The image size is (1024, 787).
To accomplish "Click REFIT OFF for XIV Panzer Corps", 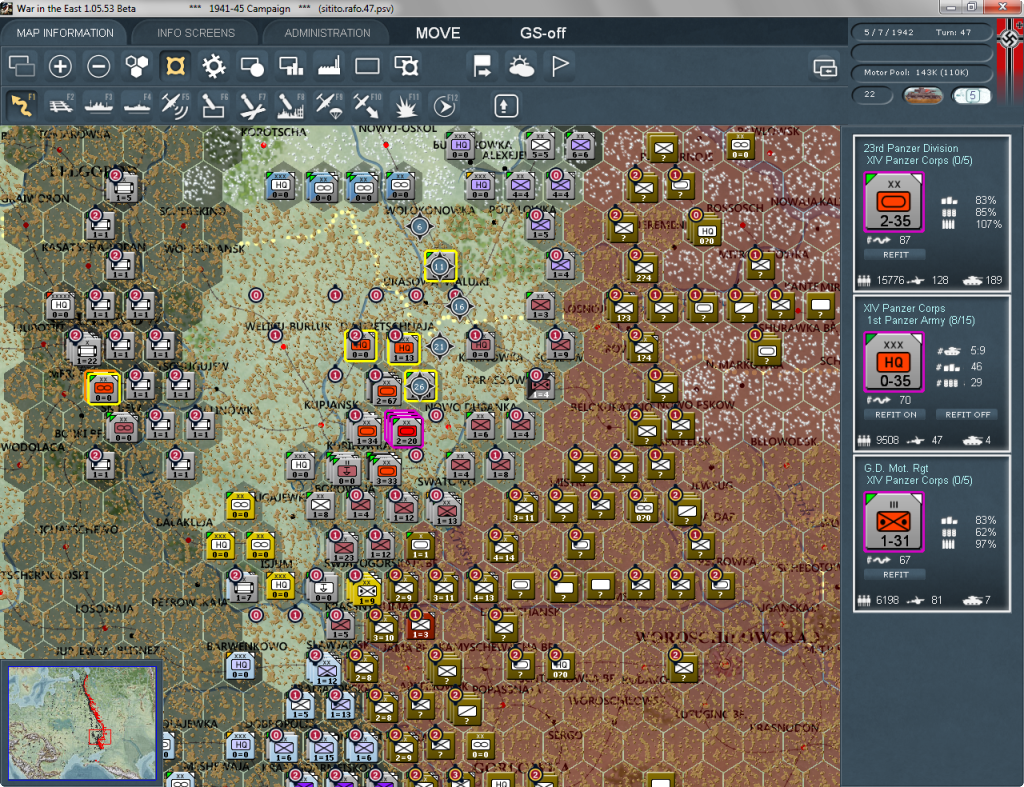I will pyautogui.click(x=967, y=415).
